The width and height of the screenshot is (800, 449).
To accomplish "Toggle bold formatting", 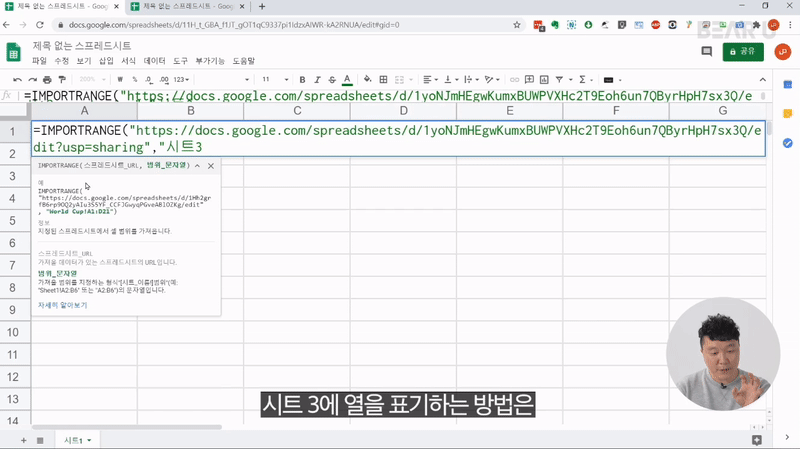I will pos(302,80).
